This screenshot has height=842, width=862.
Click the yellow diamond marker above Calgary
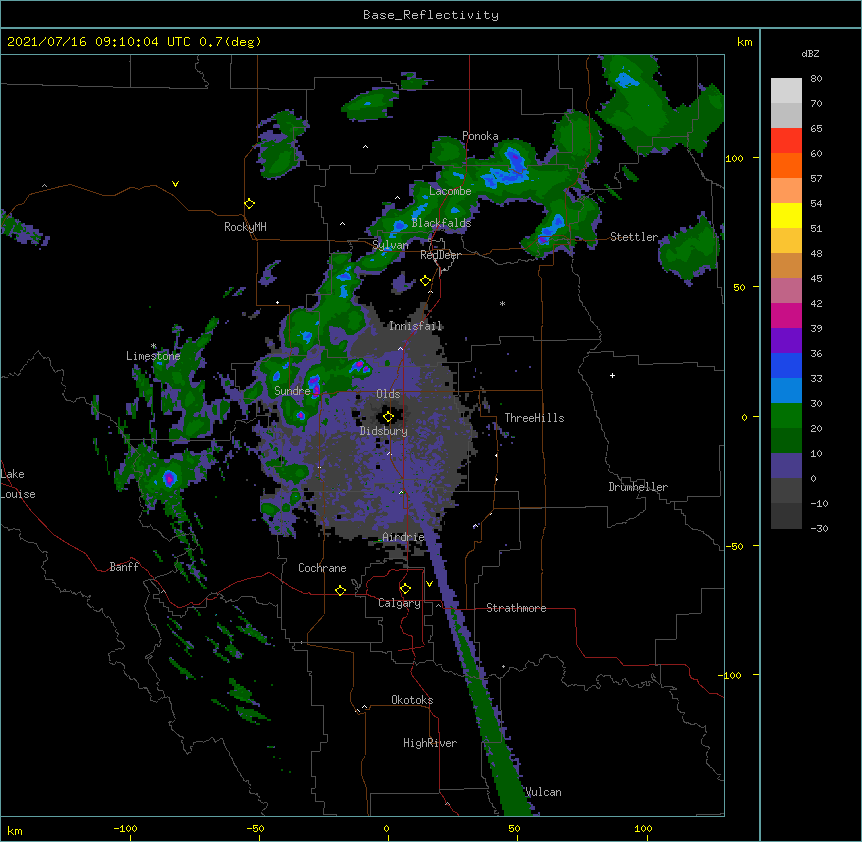point(405,589)
